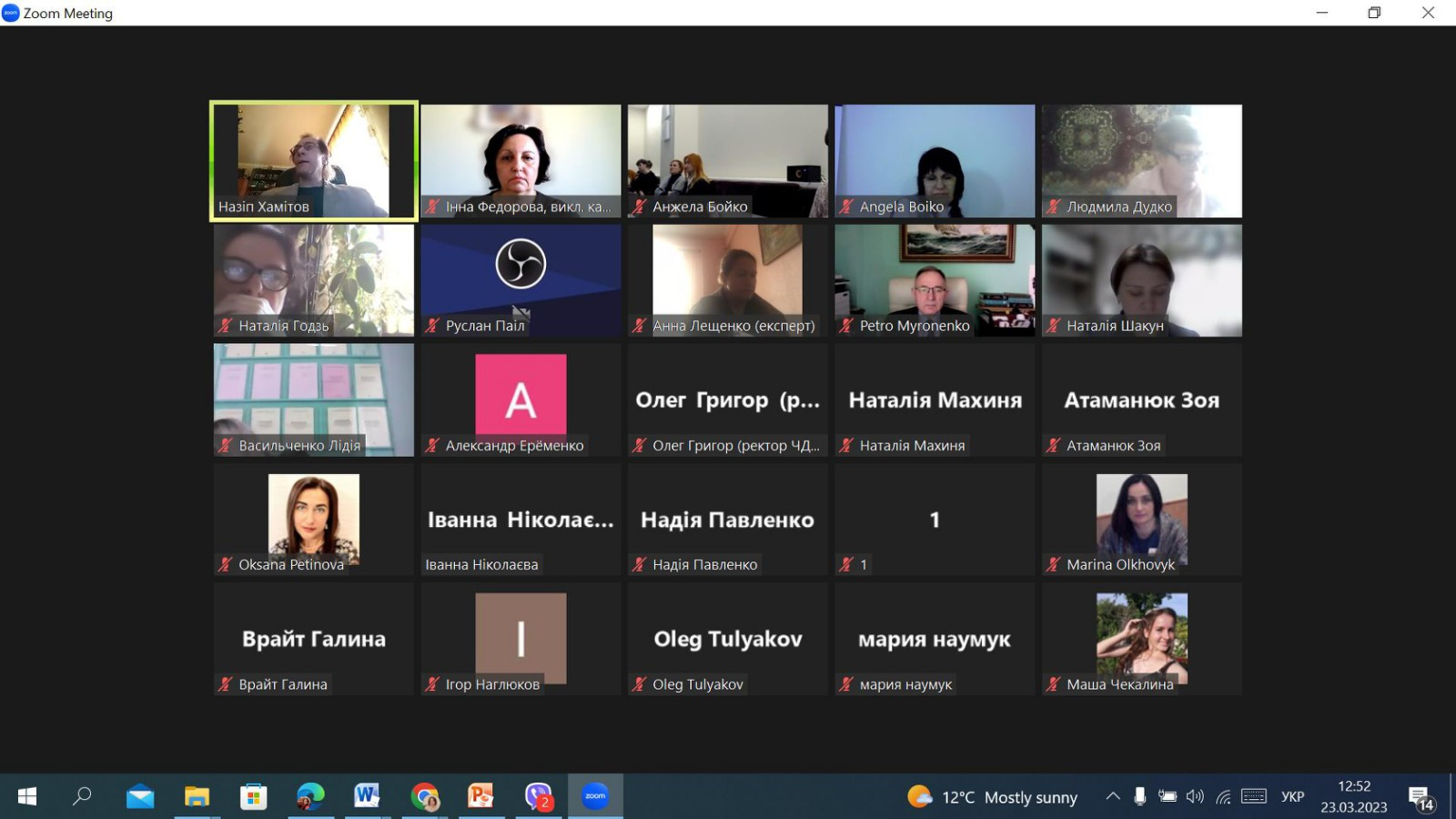
Task: Switch to Word on the taskbar
Action: [x=367, y=797]
